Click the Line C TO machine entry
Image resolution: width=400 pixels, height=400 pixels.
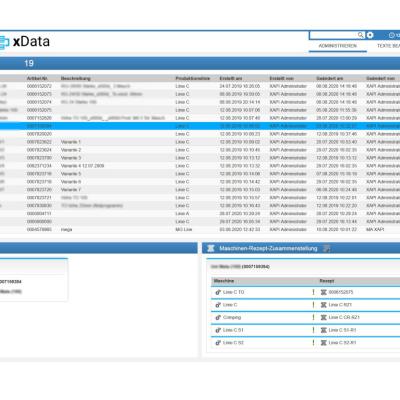234,292
